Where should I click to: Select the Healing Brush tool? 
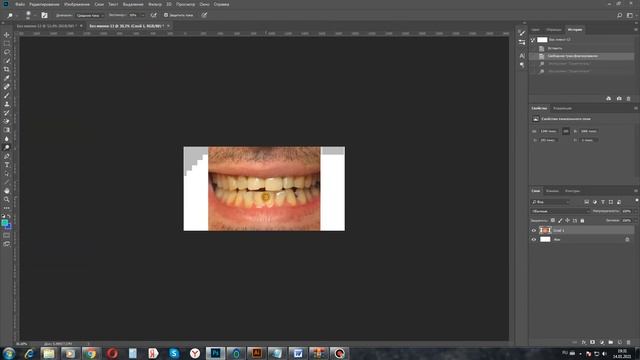(x=7, y=87)
